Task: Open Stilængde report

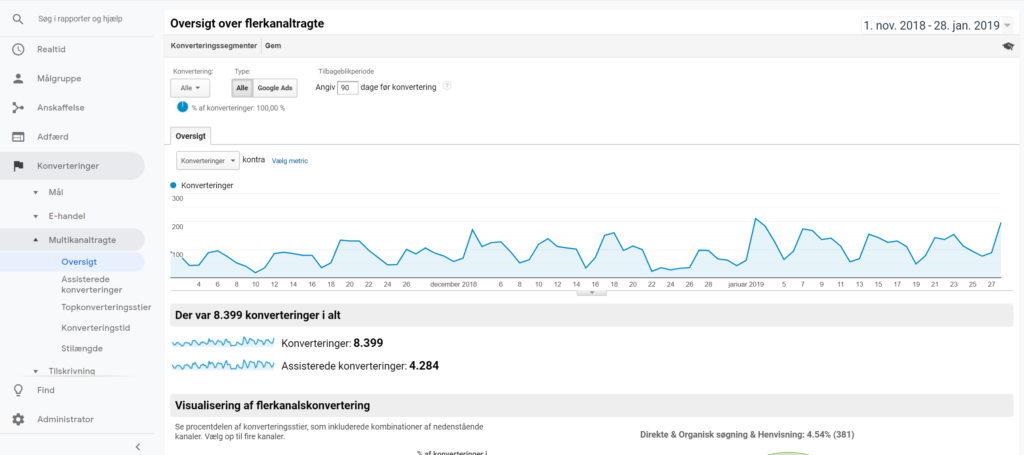Action: pyautogui.click(x=82, y=349)
